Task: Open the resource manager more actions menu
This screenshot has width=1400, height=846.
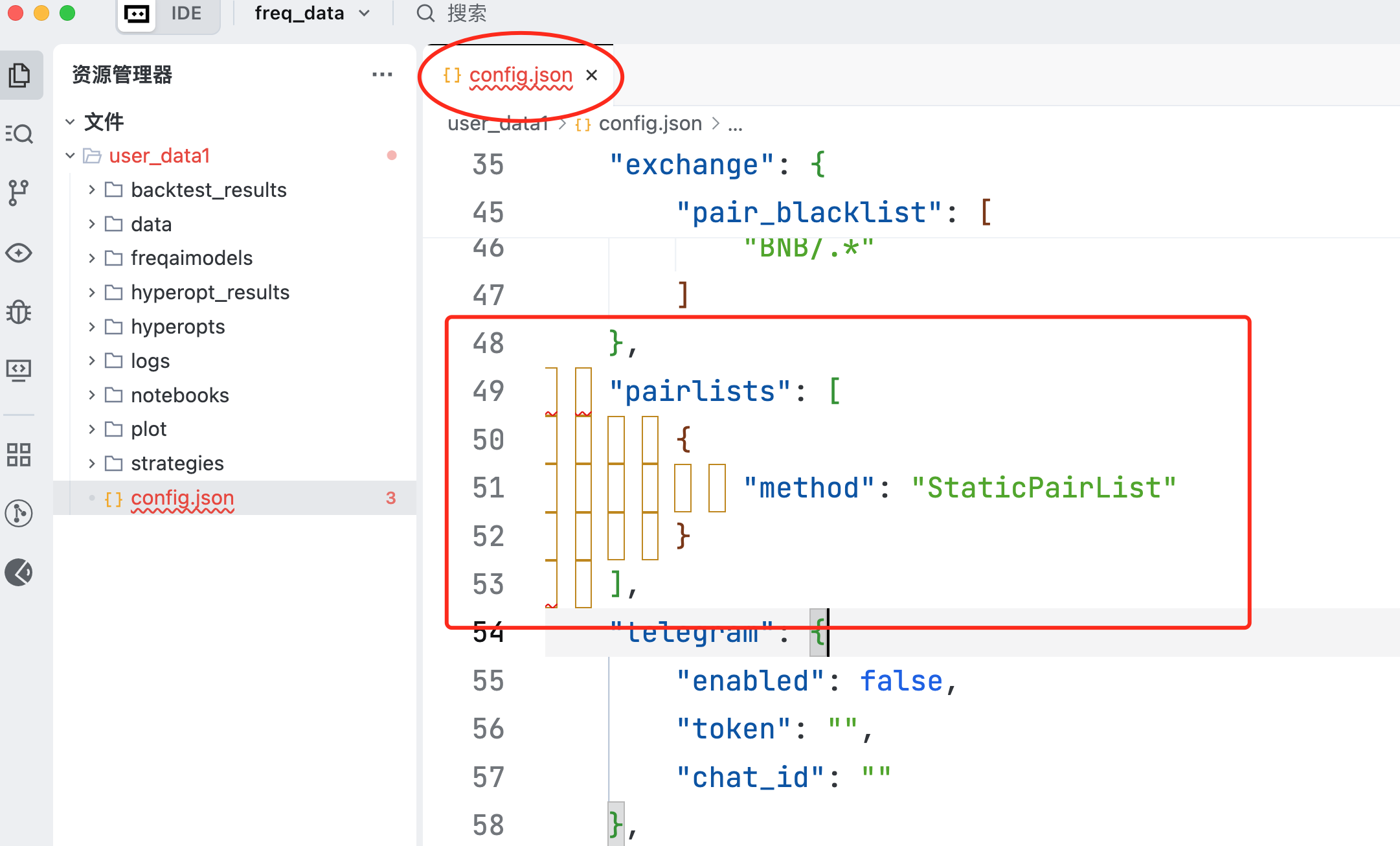Action: click(x=382, y=74)
